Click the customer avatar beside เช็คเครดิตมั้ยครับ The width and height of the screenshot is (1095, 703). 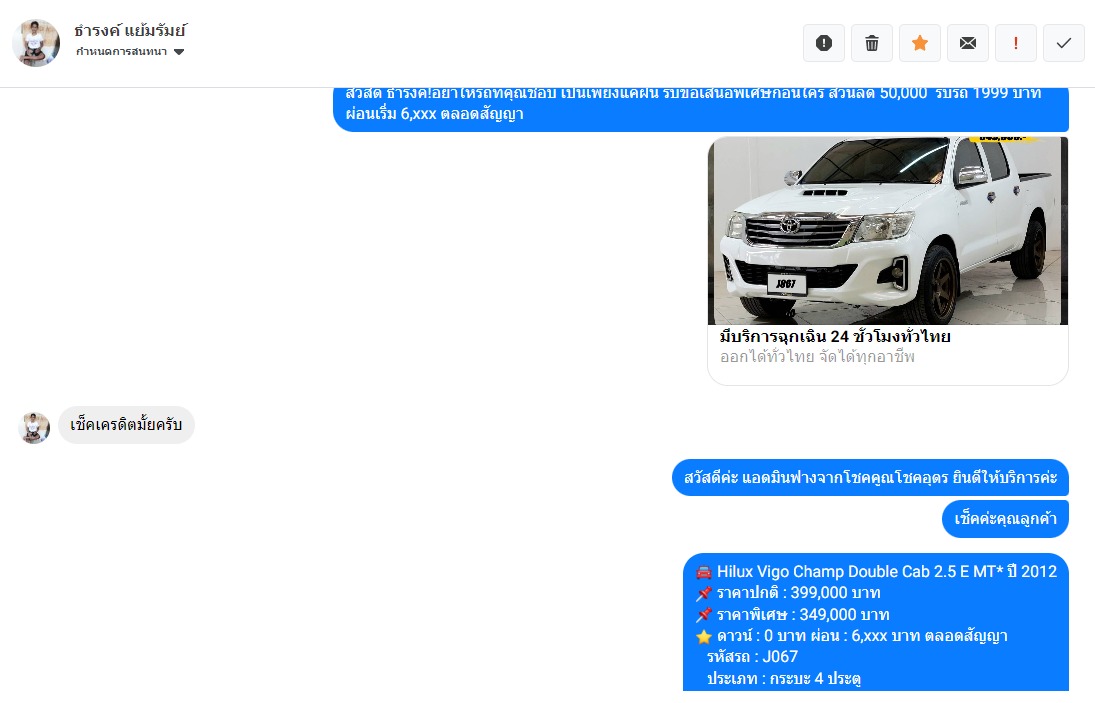(34, 427)
